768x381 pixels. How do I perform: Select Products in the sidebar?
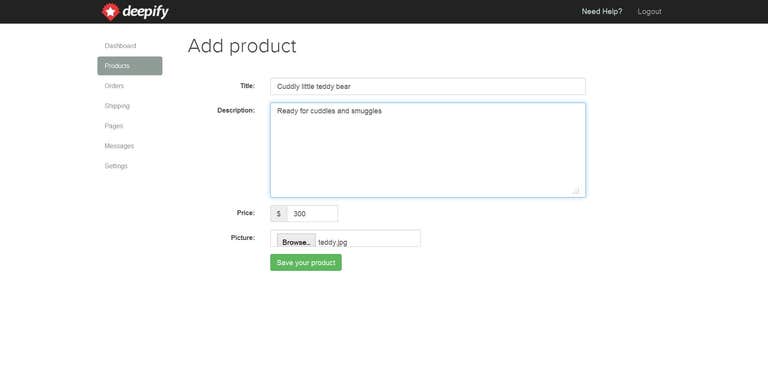(x=130, y=66)
